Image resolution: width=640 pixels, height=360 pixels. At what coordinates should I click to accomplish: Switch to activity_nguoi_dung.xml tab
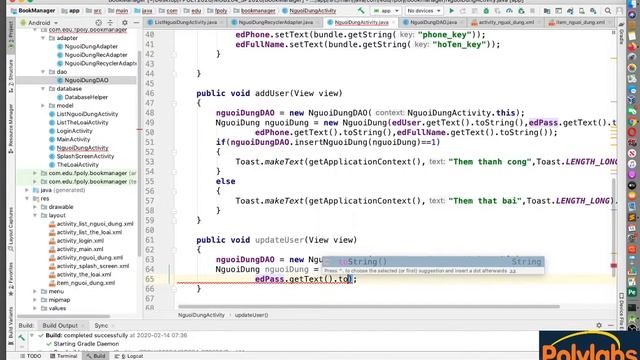(506, 22)
